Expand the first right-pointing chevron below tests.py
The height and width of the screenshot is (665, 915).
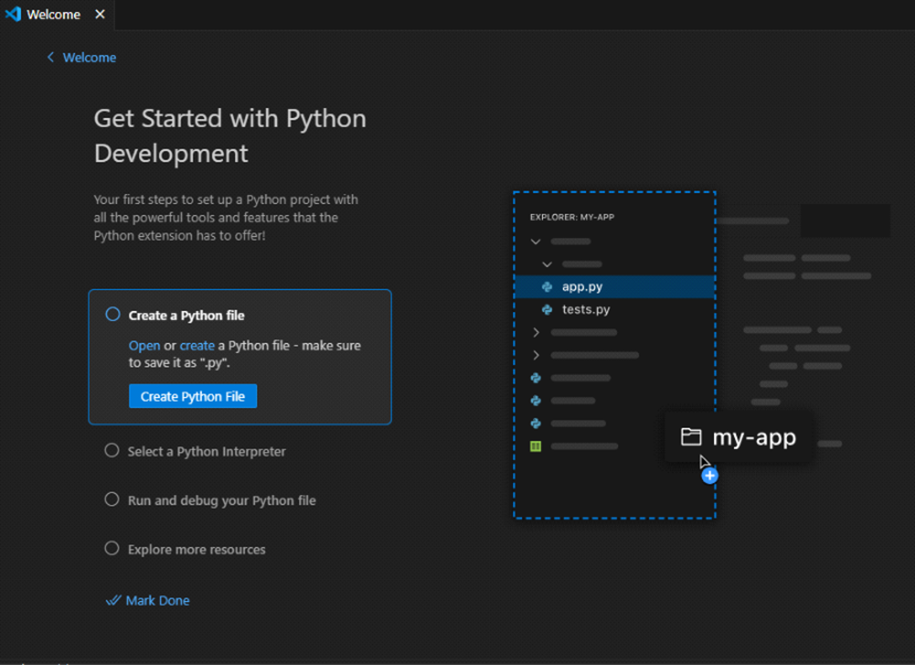click(x=536, y=332)
